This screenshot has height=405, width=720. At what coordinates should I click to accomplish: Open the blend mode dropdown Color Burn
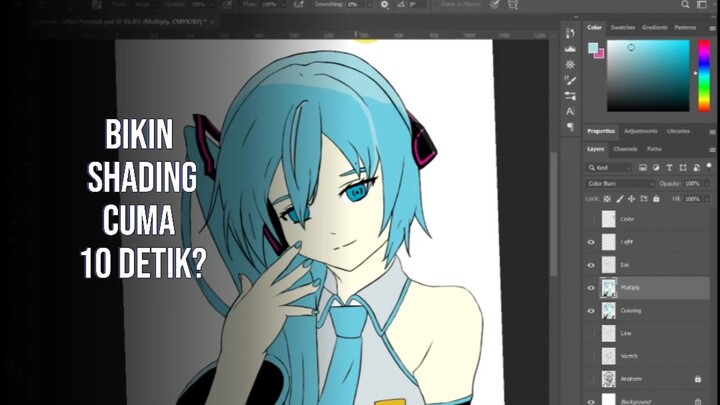tap(620, 184)
